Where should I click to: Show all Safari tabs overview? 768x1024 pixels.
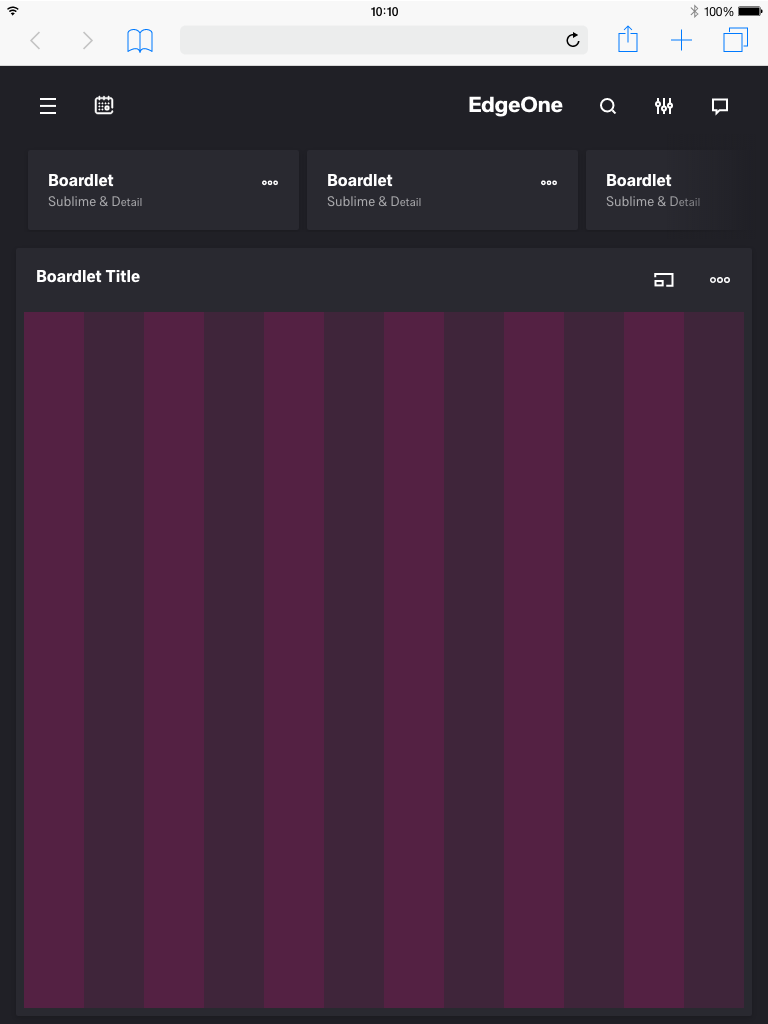pos(736,40)
